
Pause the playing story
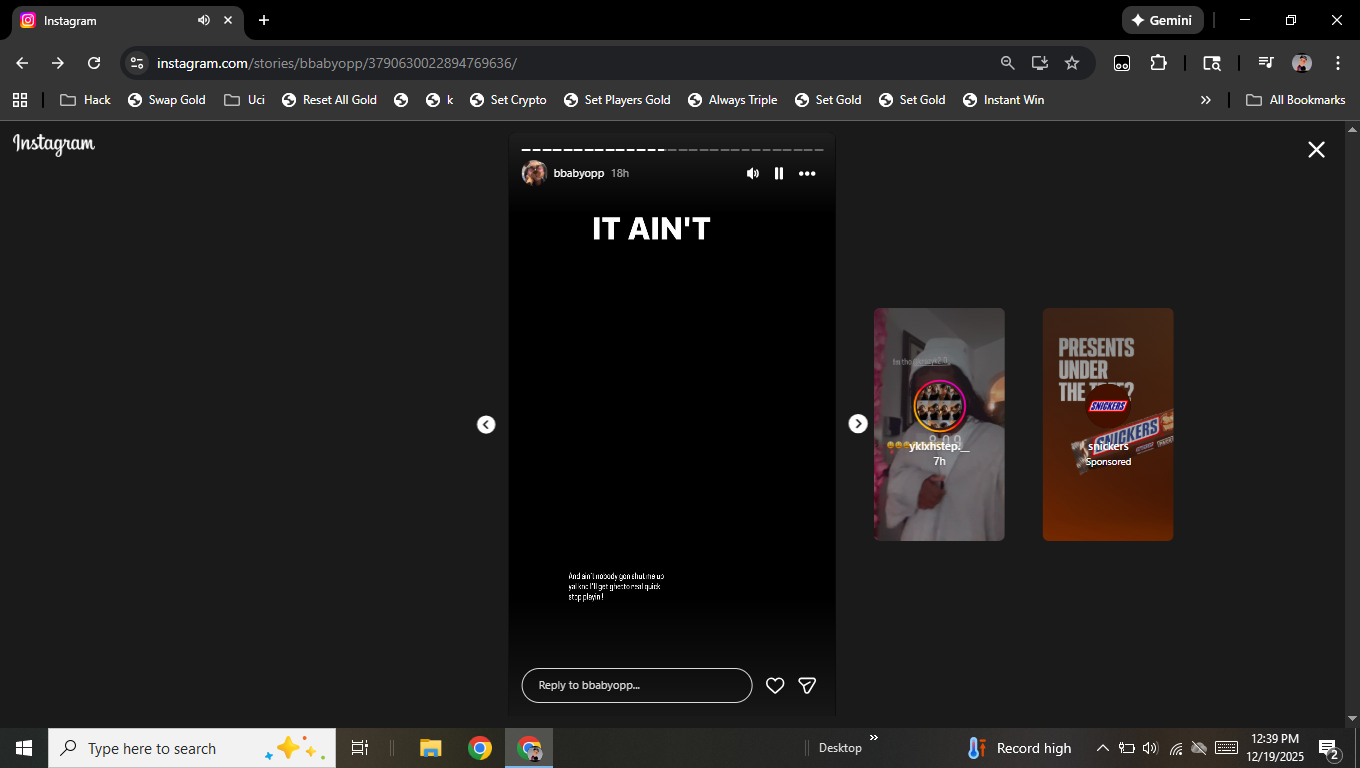coord(779,174)
